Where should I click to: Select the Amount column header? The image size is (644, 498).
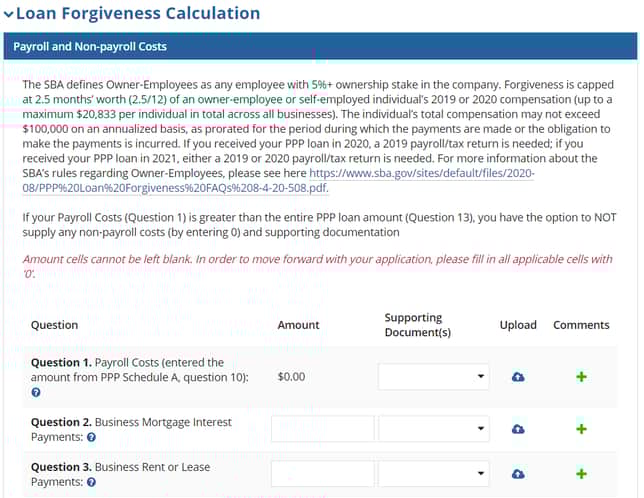coord(298,325)
